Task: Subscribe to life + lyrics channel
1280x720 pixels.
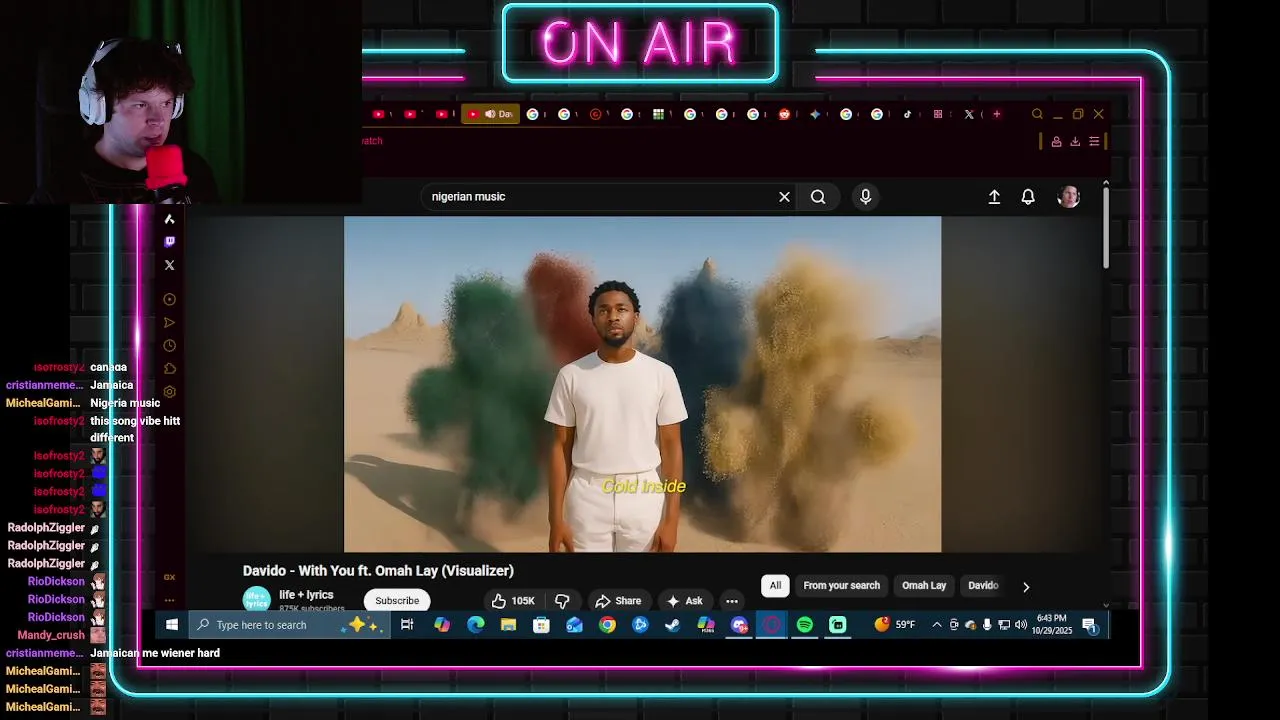Action: 397,601
